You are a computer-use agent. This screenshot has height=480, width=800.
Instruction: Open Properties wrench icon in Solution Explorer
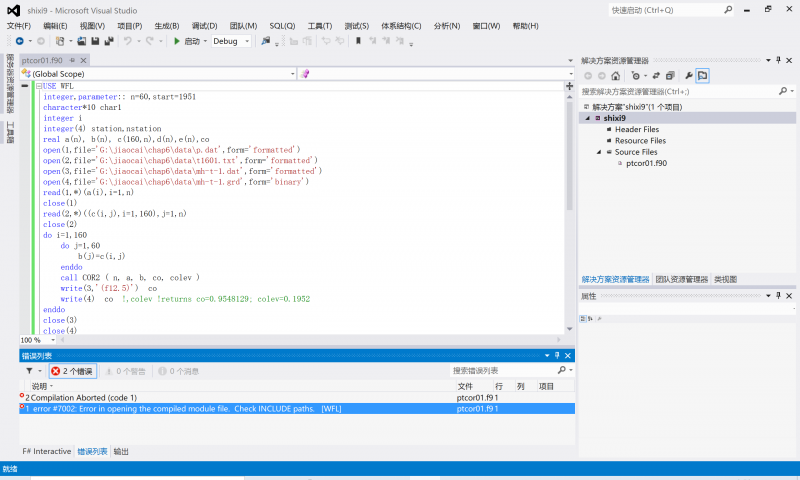[x=688, y=75]
